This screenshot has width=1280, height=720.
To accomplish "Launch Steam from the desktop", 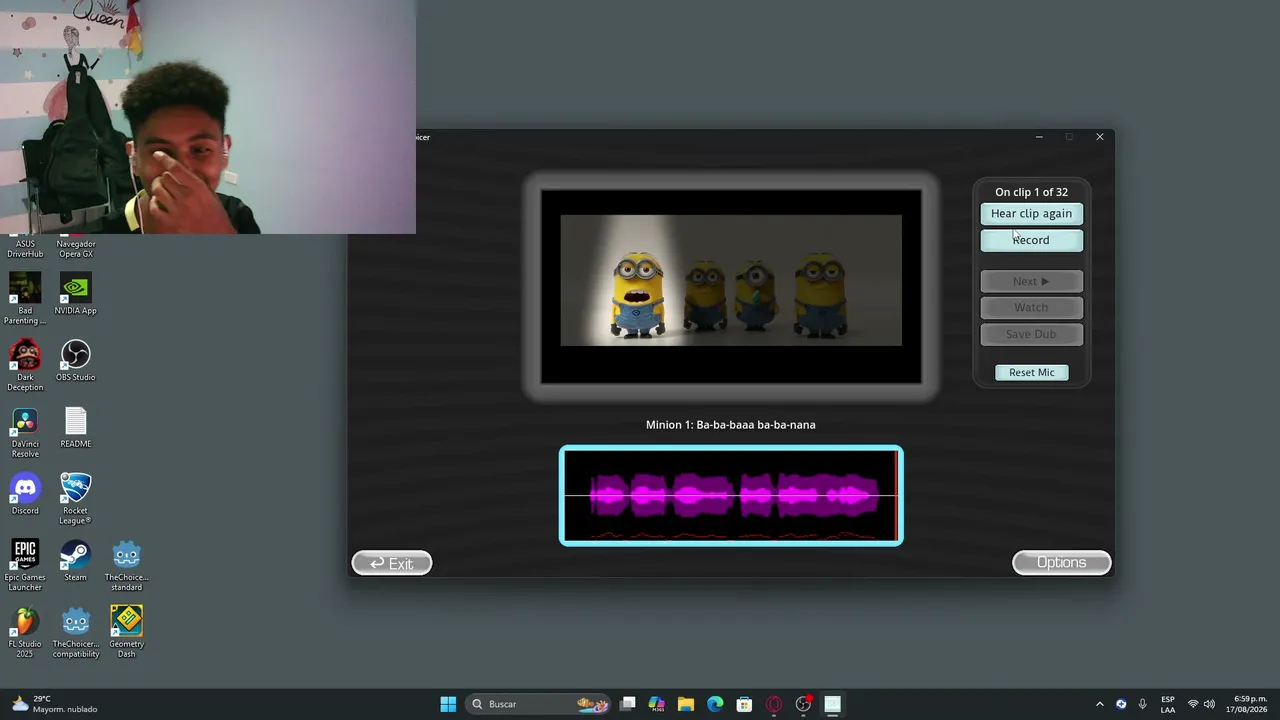I will pyautogui.click(x=76, y=561).
